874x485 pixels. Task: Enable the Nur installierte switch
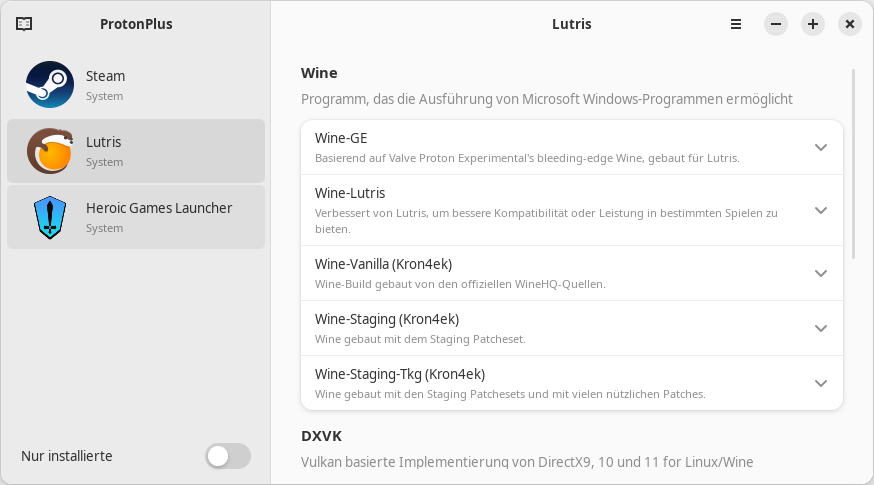click(x=227, y=456)
